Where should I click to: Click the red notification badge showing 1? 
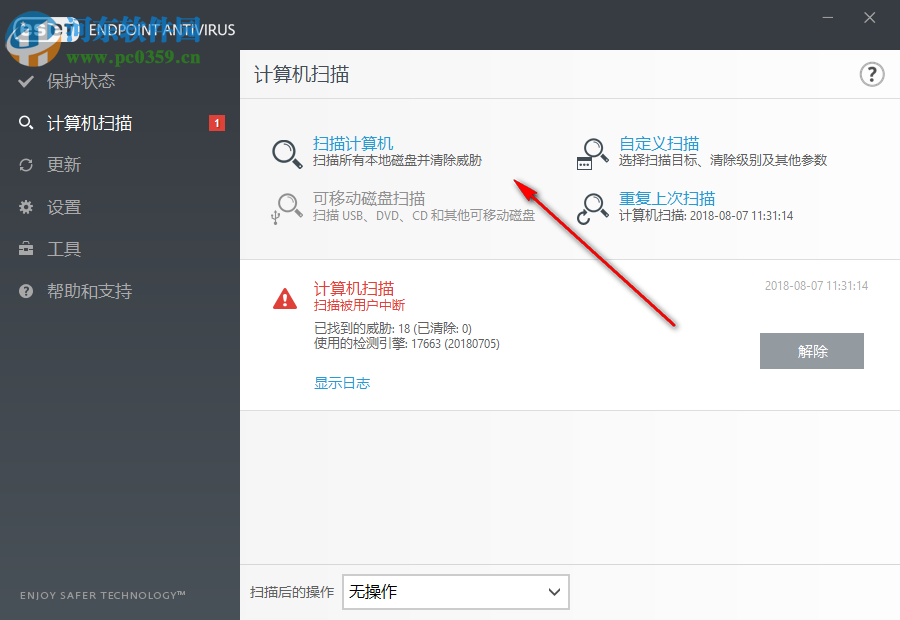[217, 122]
